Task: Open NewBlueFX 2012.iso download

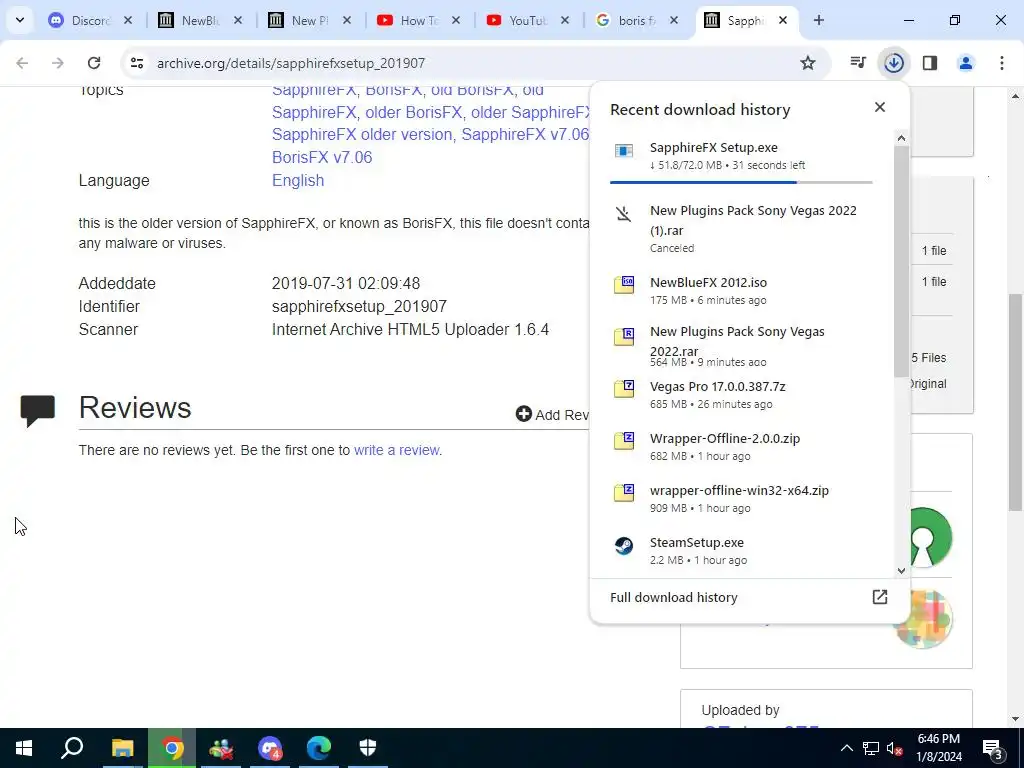Action: pos(741,291)
